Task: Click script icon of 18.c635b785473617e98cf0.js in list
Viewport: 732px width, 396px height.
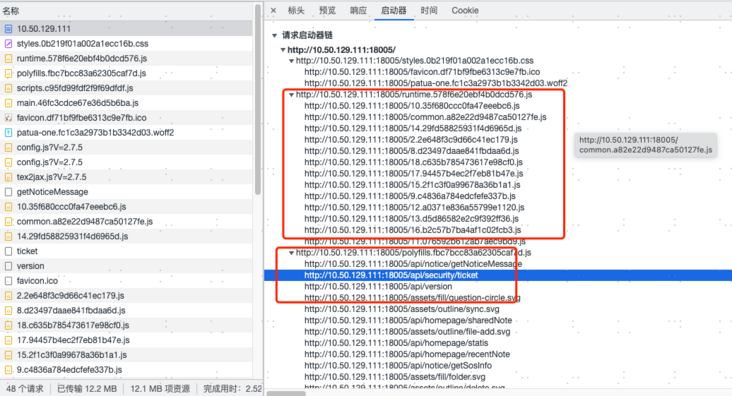Action: [x=8, y=325]
